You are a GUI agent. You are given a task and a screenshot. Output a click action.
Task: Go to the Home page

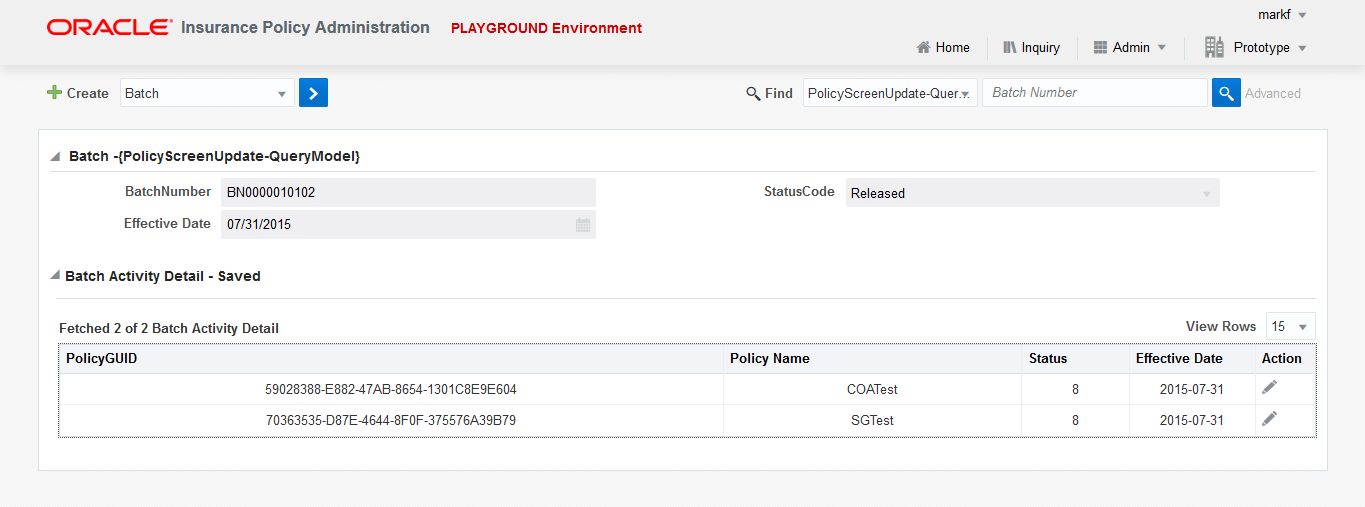point(943,47)
